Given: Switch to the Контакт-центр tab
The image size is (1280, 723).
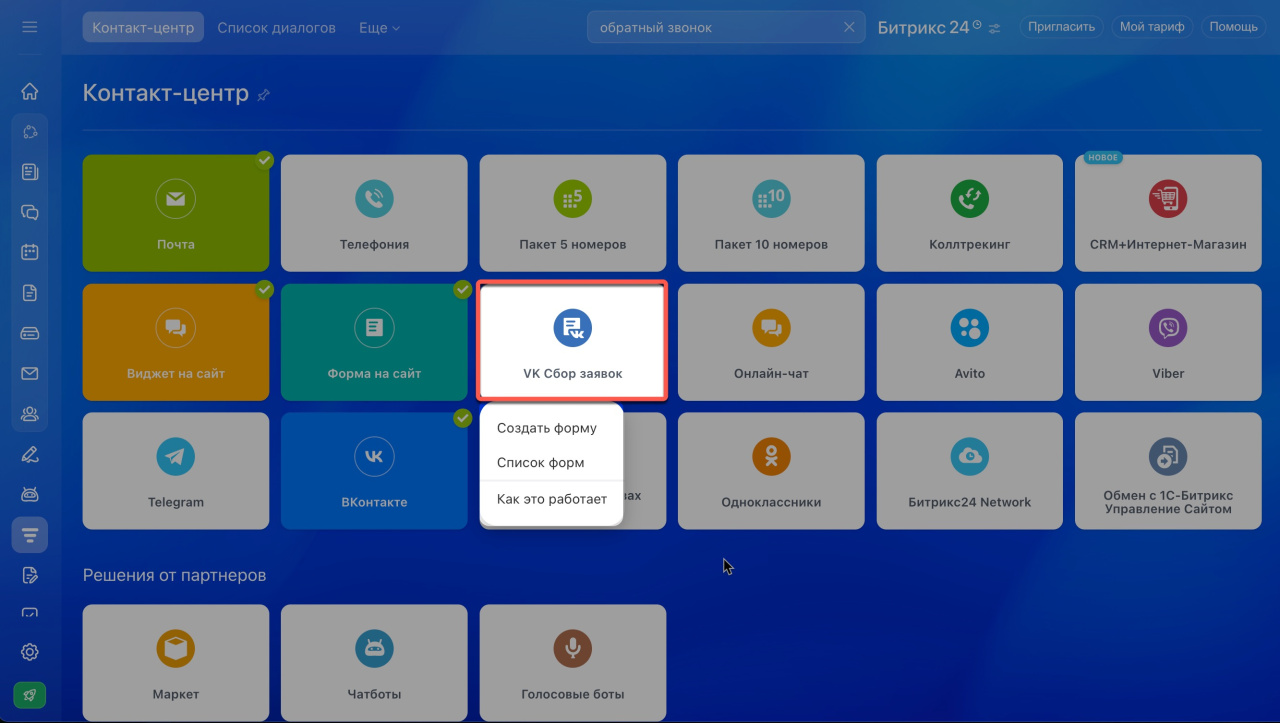Looking at the screenshot, I should 143,28.
